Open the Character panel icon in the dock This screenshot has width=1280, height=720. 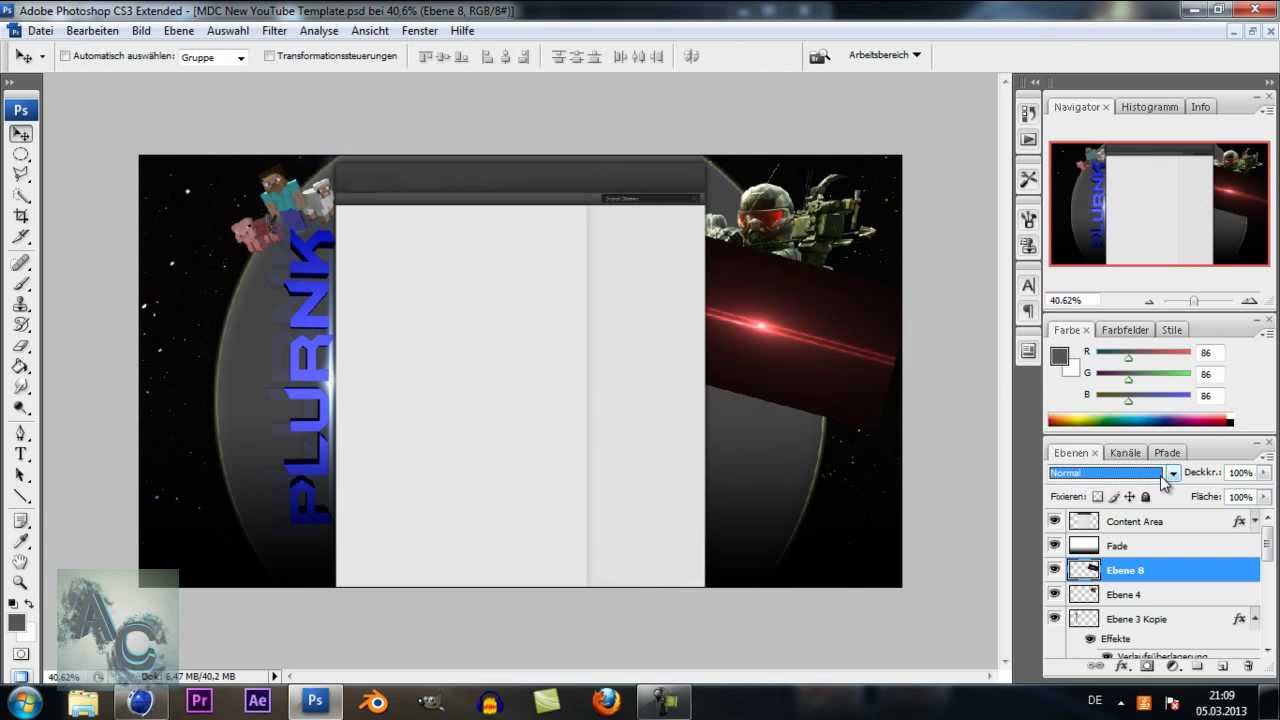[1028, 285]
